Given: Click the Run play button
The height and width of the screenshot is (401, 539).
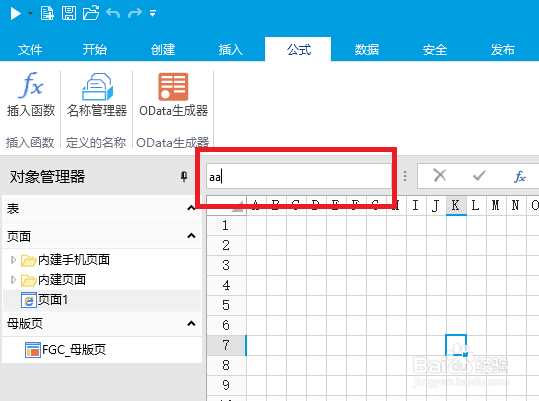Looking at the screenshot, I should pyautogui.click(x=15, y=13).
